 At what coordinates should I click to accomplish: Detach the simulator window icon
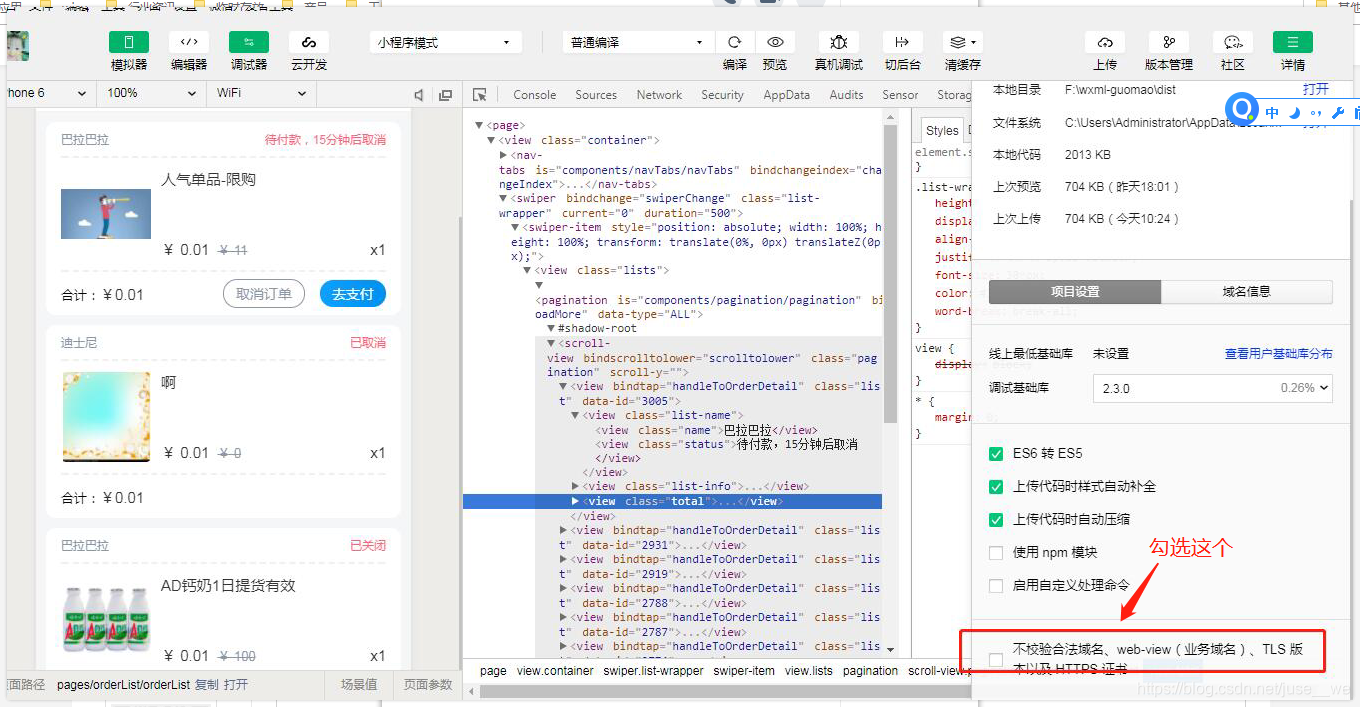tap(446, 94)
